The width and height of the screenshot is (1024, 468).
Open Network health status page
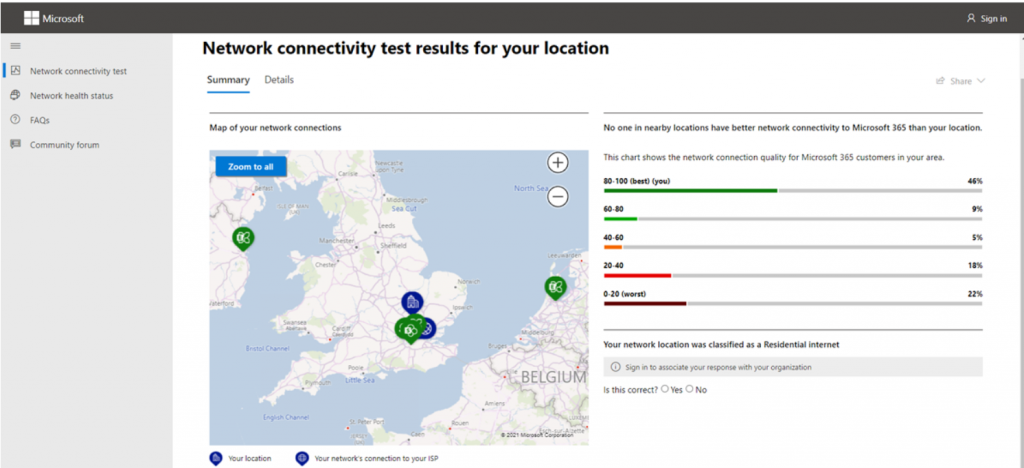(x=71, y=96)
